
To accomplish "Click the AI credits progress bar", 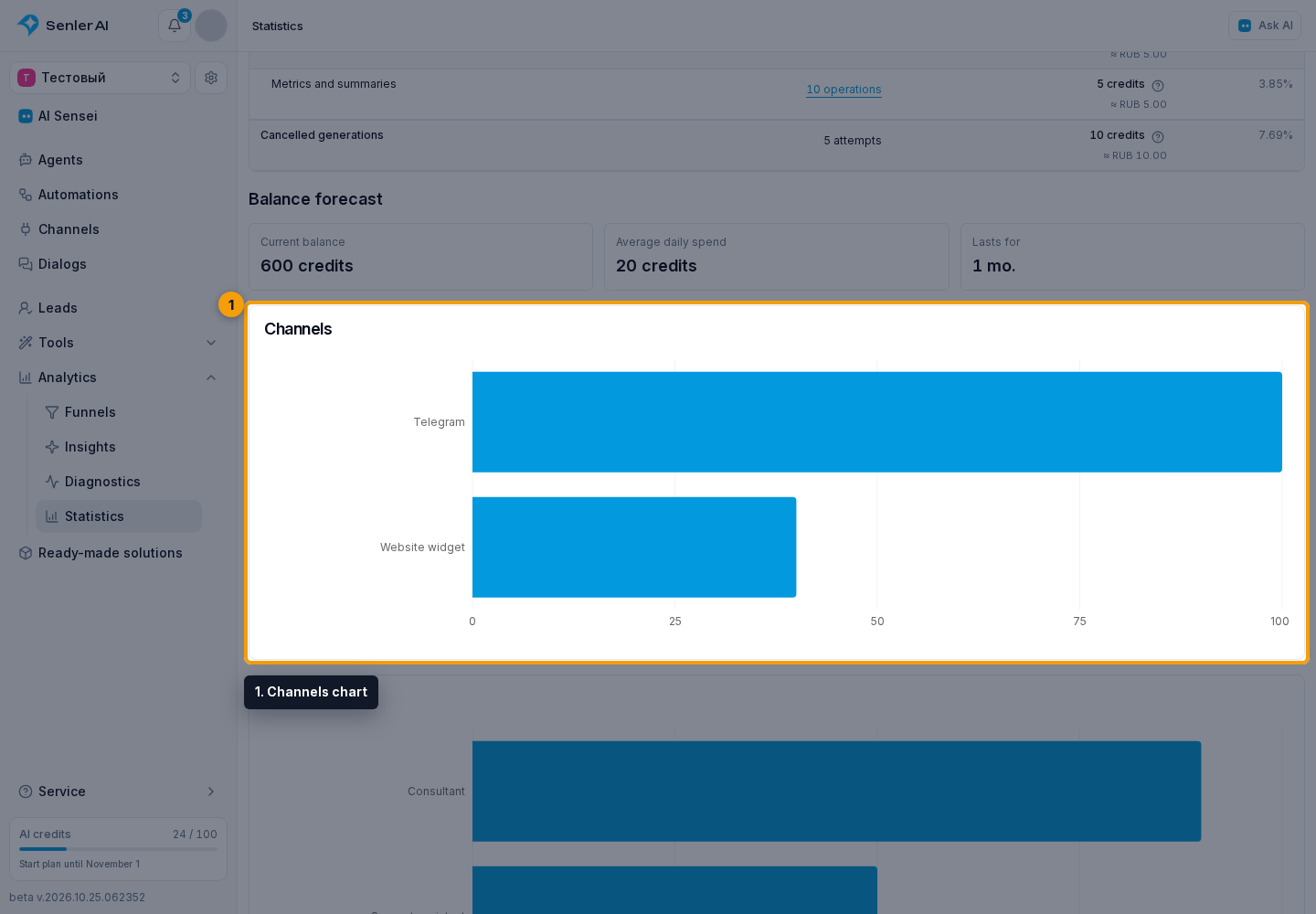I will click(118, 849).
